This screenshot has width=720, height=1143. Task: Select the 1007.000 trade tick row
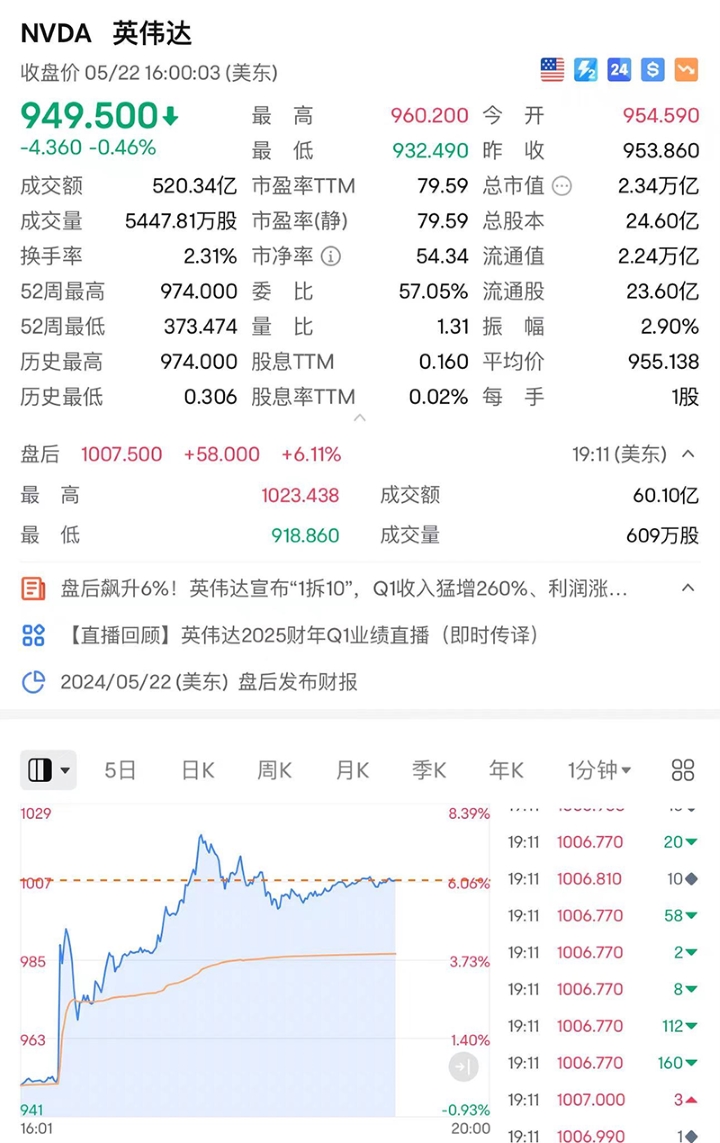[603, 1100]
